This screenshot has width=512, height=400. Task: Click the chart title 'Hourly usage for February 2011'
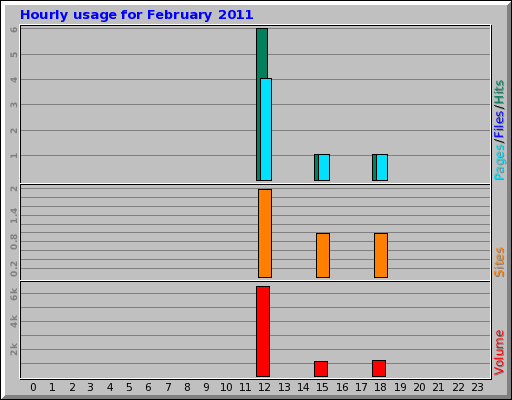[137, 15]
